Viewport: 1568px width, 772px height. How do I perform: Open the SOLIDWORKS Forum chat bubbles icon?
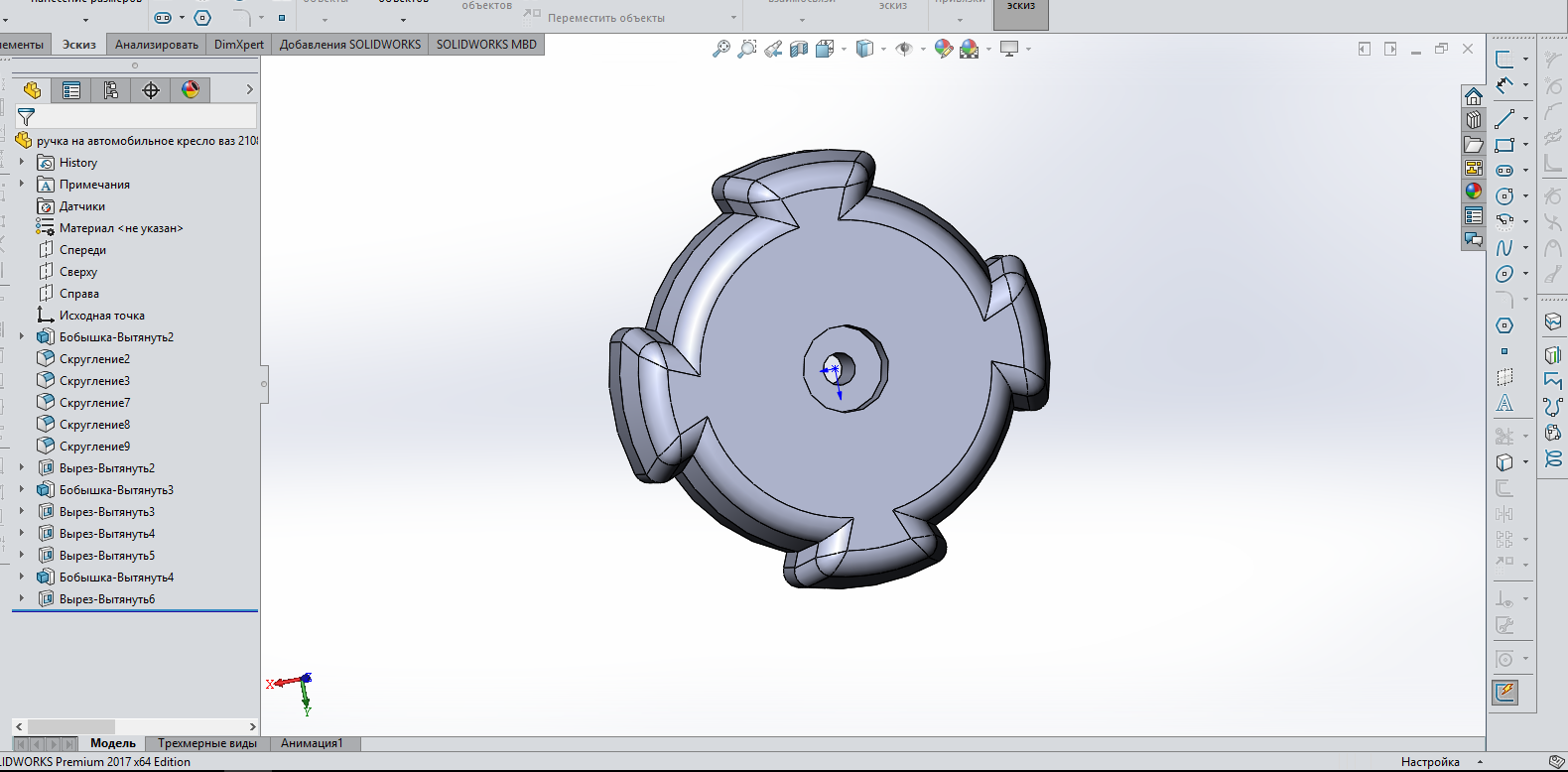click(x=1474, y=239)
